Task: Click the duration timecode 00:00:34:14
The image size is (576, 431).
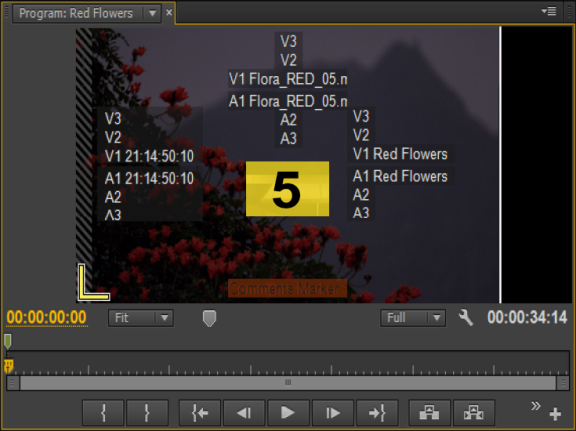Action: point(527,317)
